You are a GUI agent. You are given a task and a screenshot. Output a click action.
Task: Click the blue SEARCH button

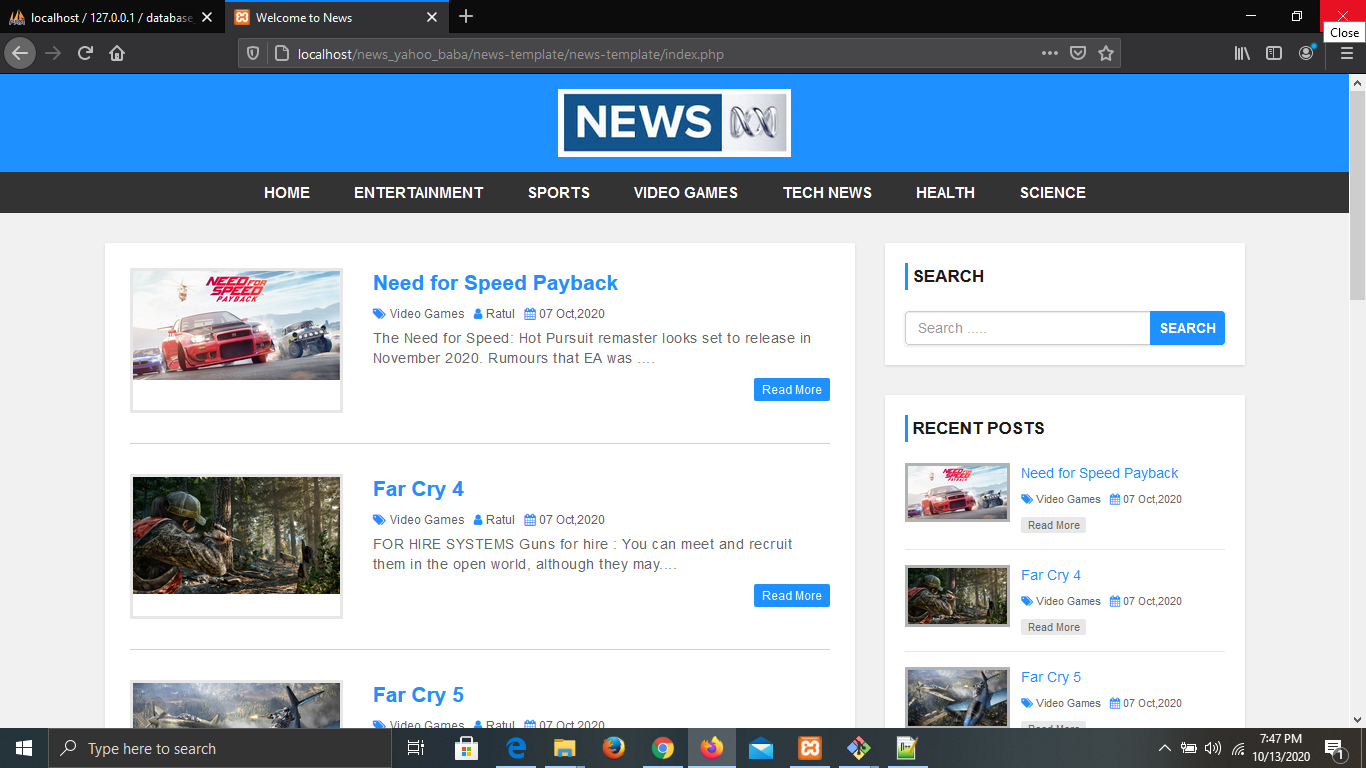[1187, 328]
